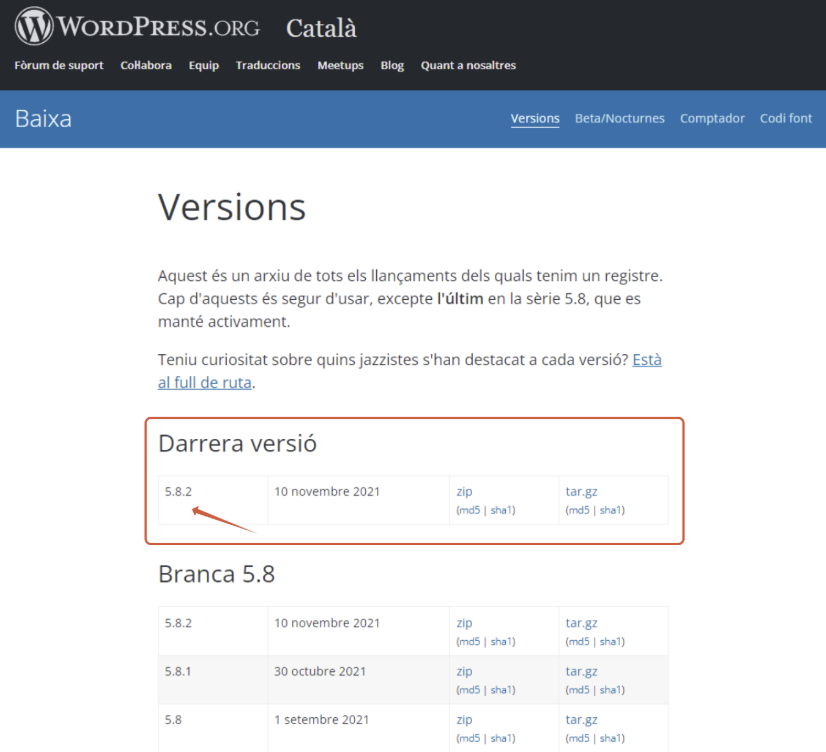This screenshot has width=826, height=752.
Task: Open zip sha1 in the 1 setembre 2021 row
Action: tap(502, 738)
